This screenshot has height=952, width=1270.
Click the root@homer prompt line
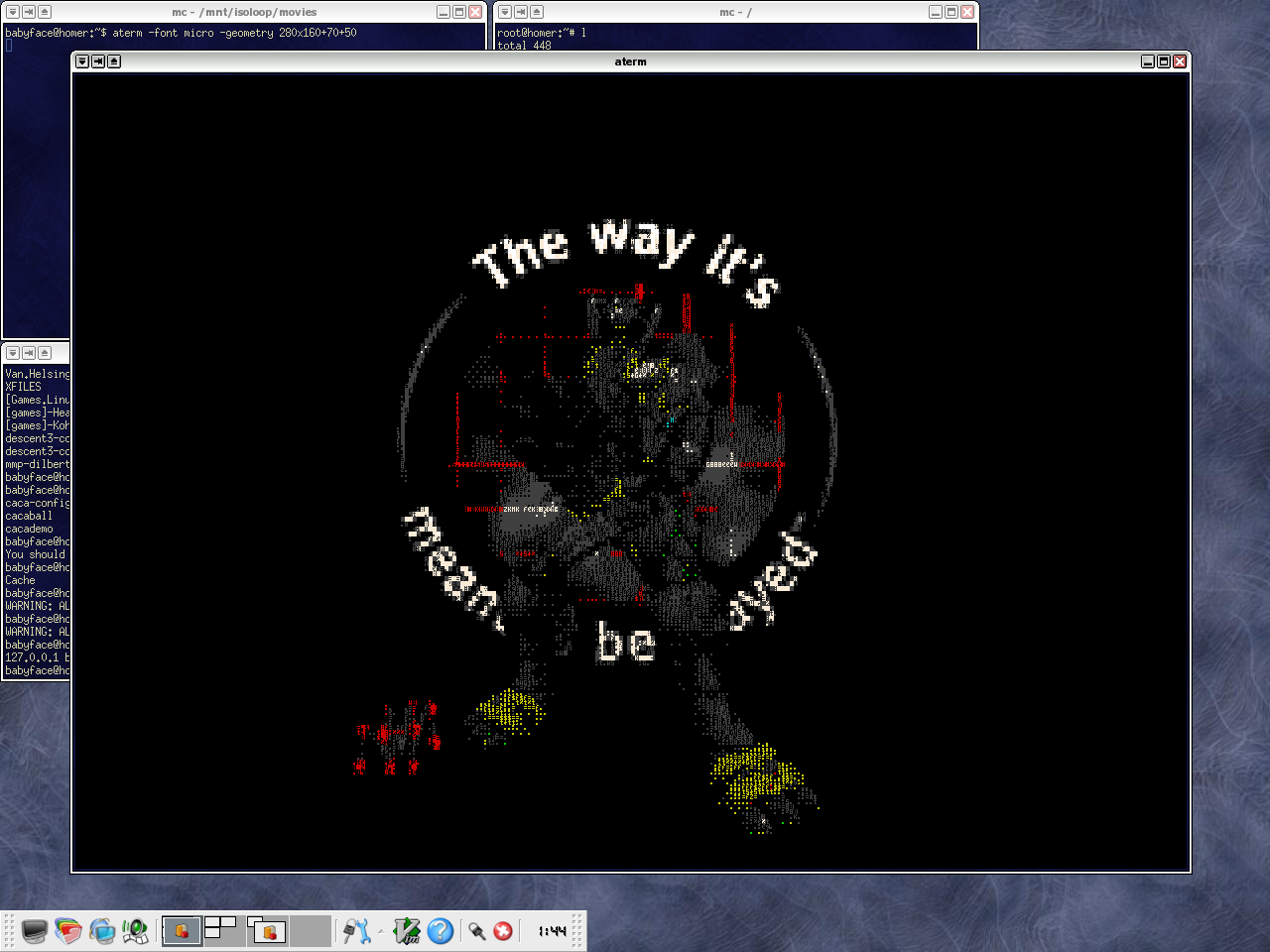pos(542,33)
